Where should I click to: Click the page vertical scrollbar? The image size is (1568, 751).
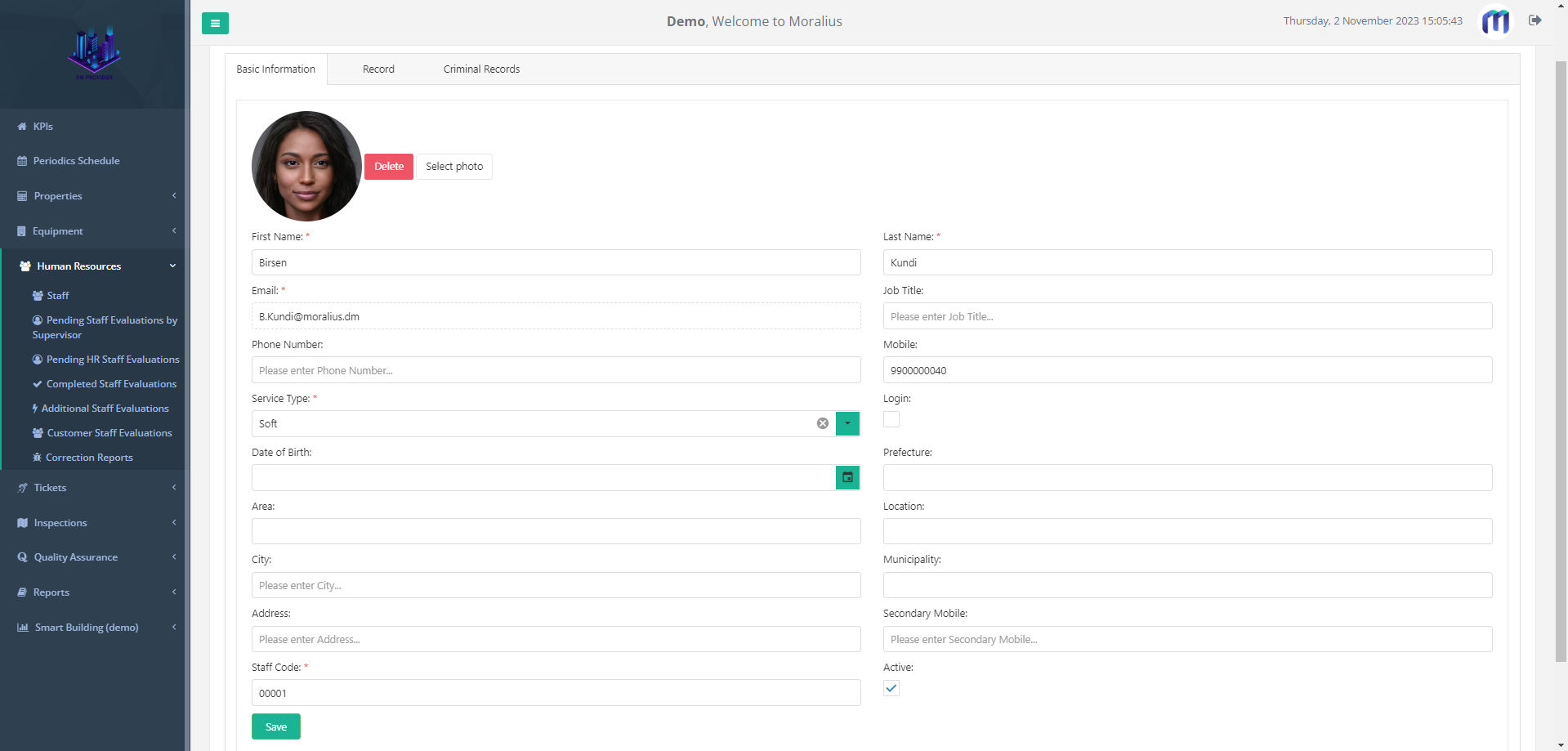(1561, 360)
